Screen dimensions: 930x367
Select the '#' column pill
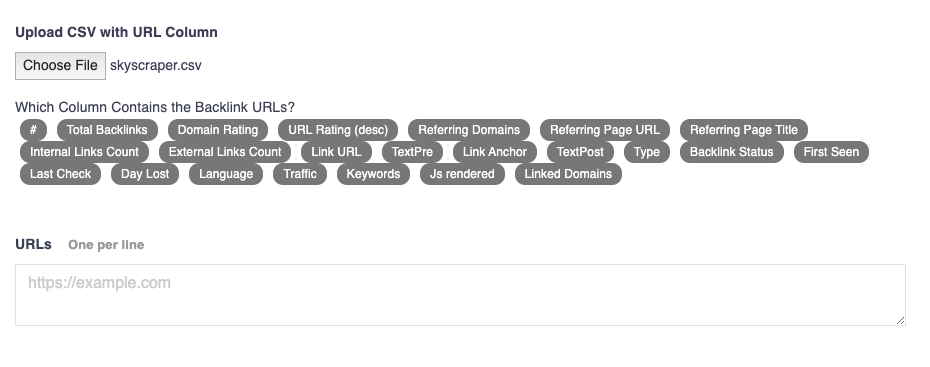pos(33,130)
